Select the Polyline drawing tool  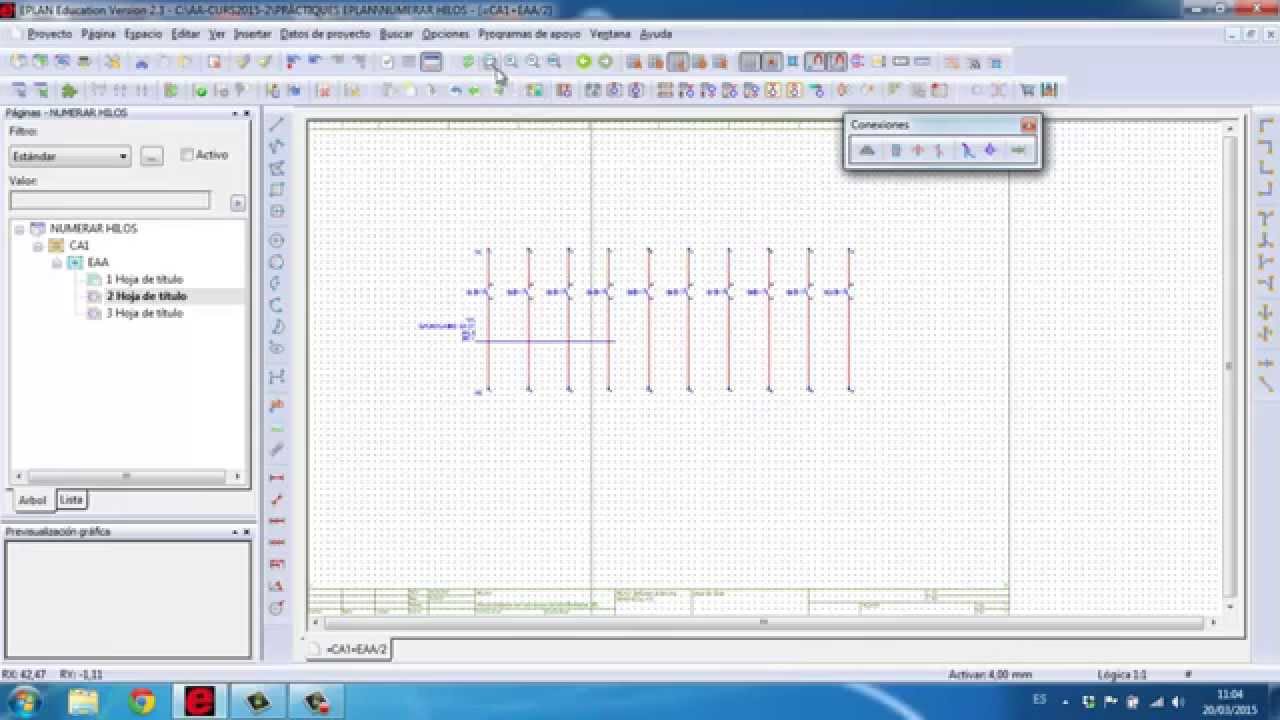click(x=277, y=146)
